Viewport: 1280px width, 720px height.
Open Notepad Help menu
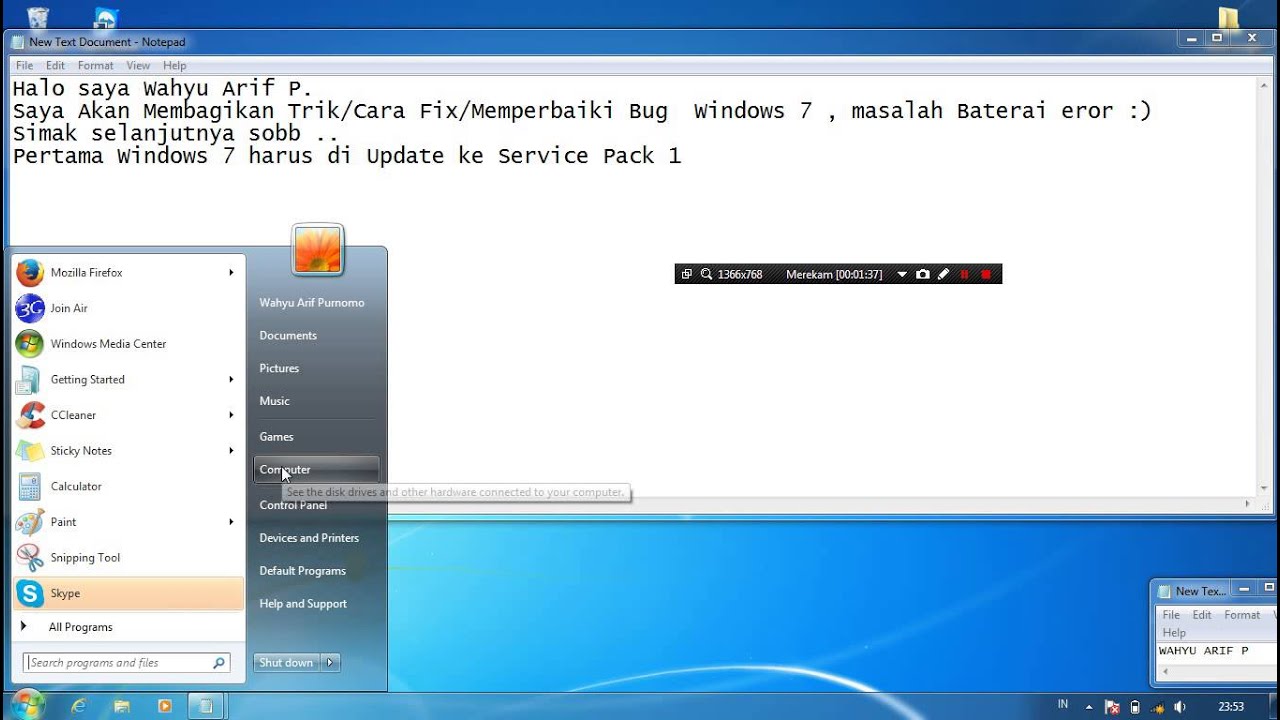pyautogui.click(x=175, y=66)
